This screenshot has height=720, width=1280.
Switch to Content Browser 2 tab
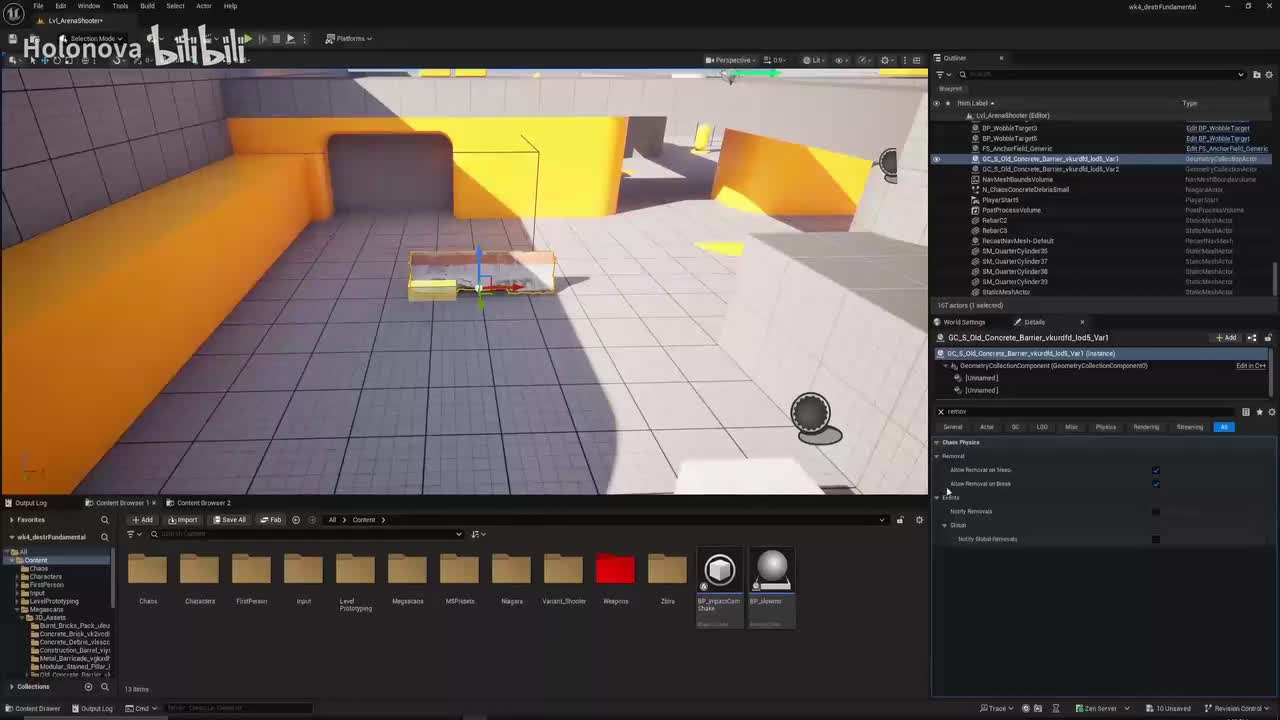(203, 503)
